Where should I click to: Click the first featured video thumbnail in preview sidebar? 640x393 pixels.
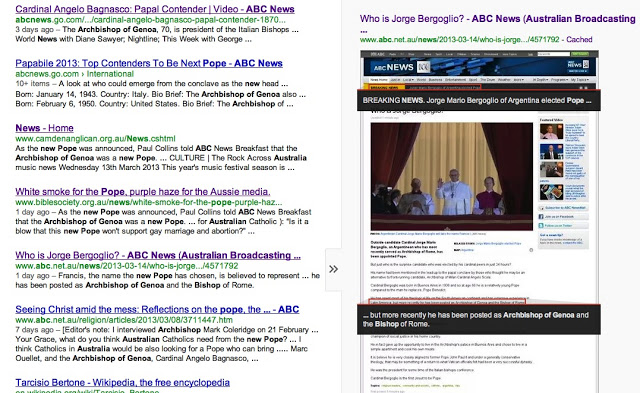(551, 131)
